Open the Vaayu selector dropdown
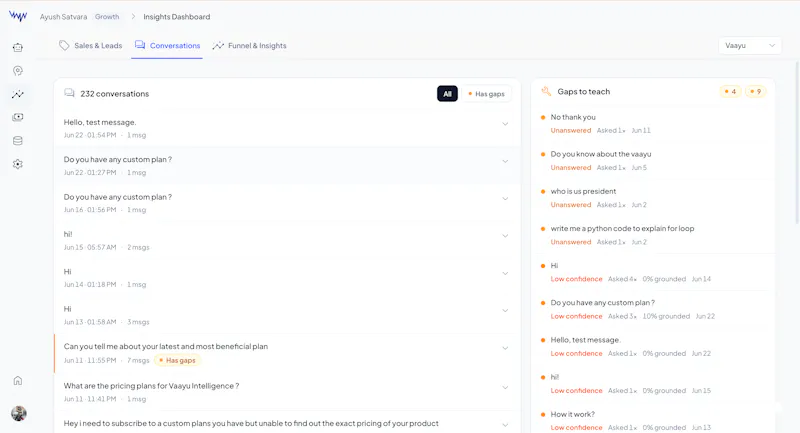The height and width of the screenshot is (433, 800). click(749, 45)
